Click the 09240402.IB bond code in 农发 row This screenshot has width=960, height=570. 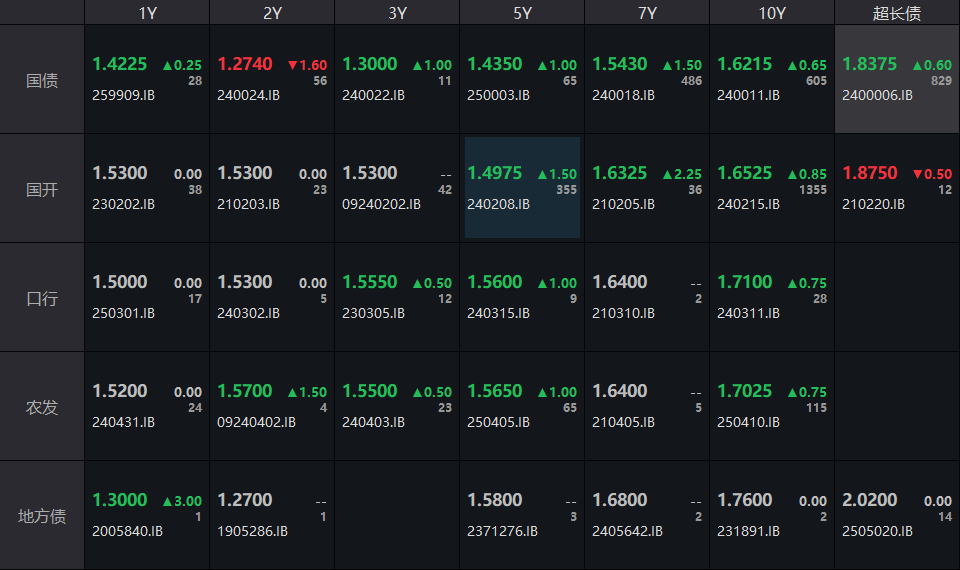pyautogui.click(x=256, y=422)
